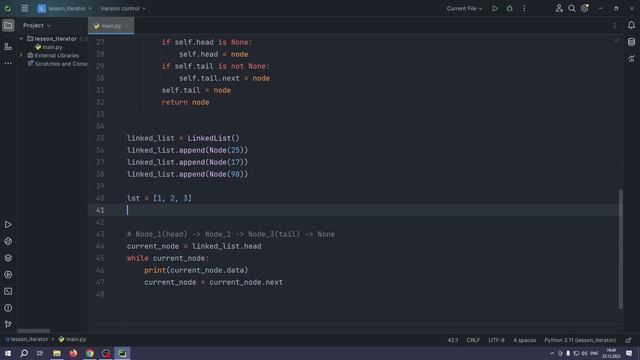
Task: Click 'linked_list.append(Node(25))' in the editor
Action: [x=187, y=150]
